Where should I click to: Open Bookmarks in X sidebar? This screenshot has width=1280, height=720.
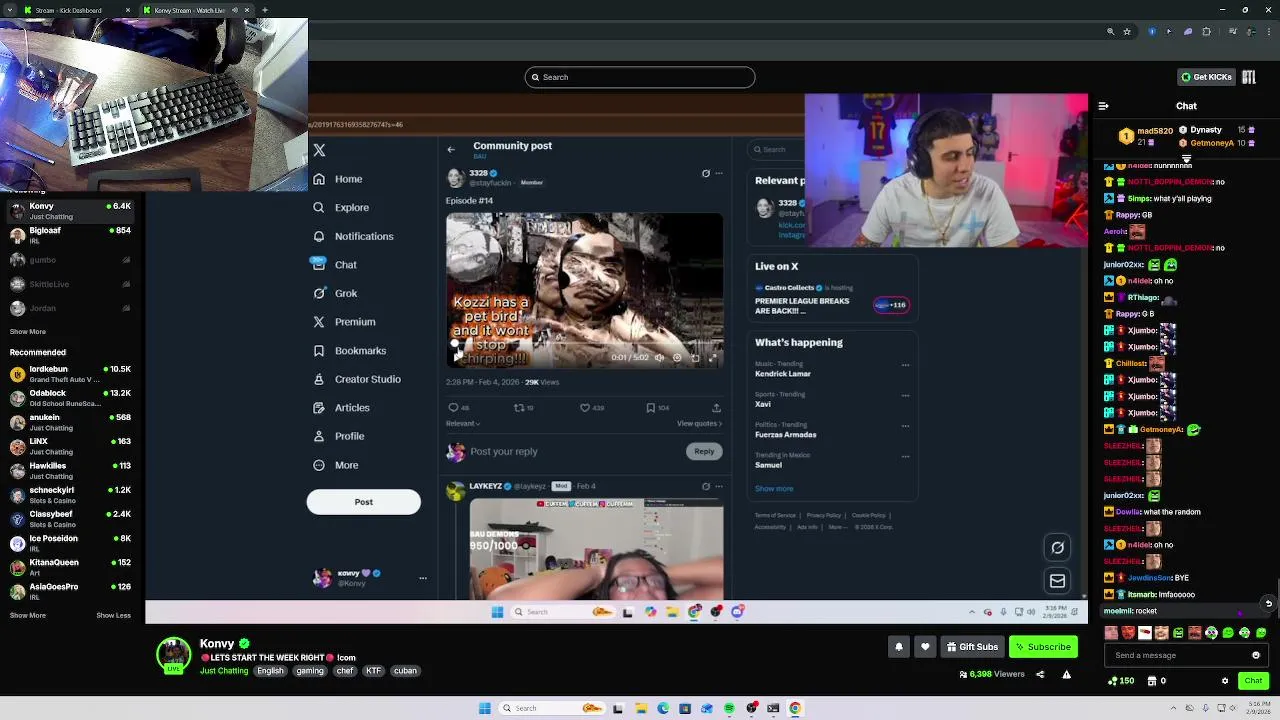click(350, 351)
